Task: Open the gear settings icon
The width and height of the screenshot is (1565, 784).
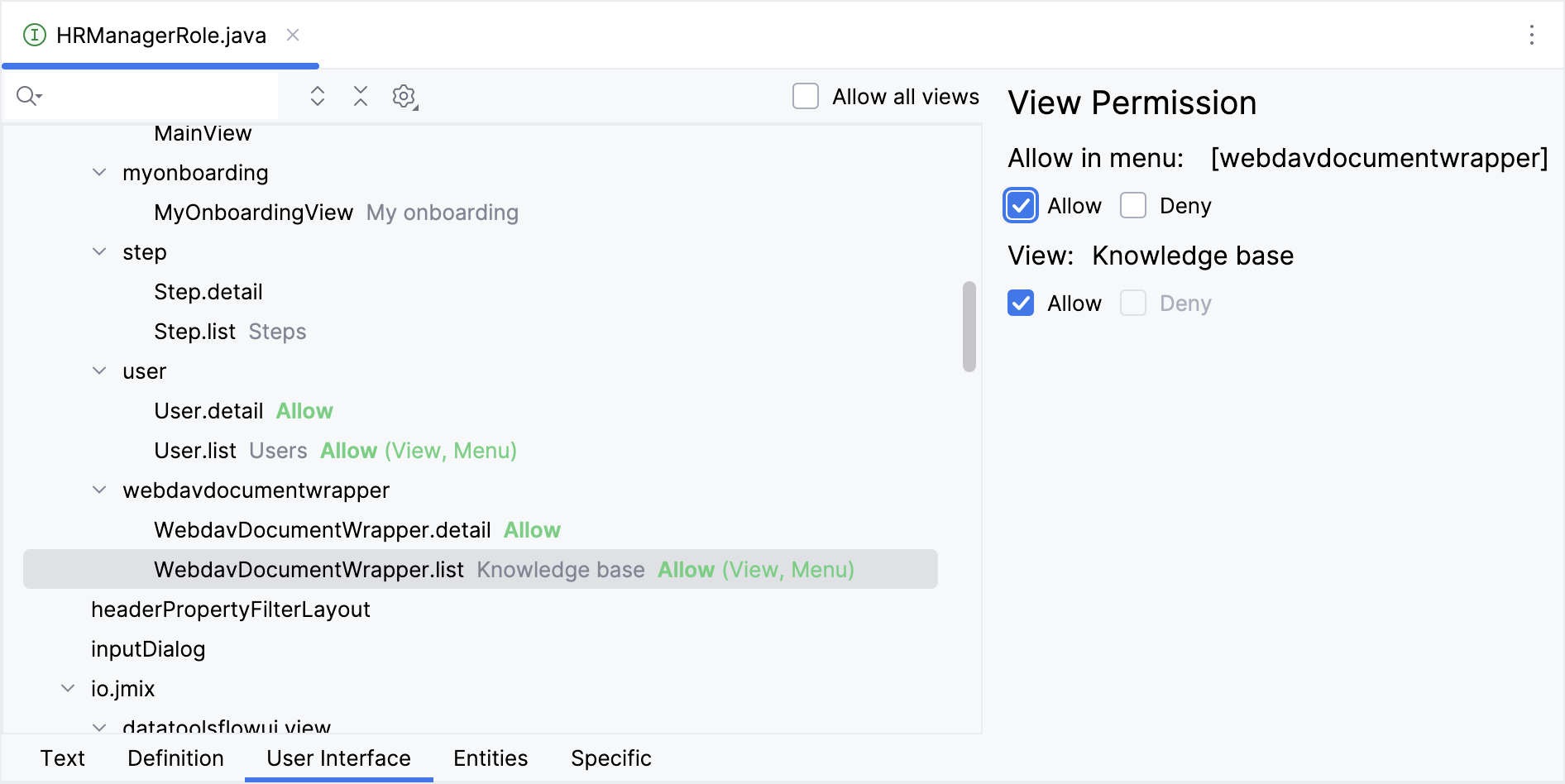Action: pos(404,96)
